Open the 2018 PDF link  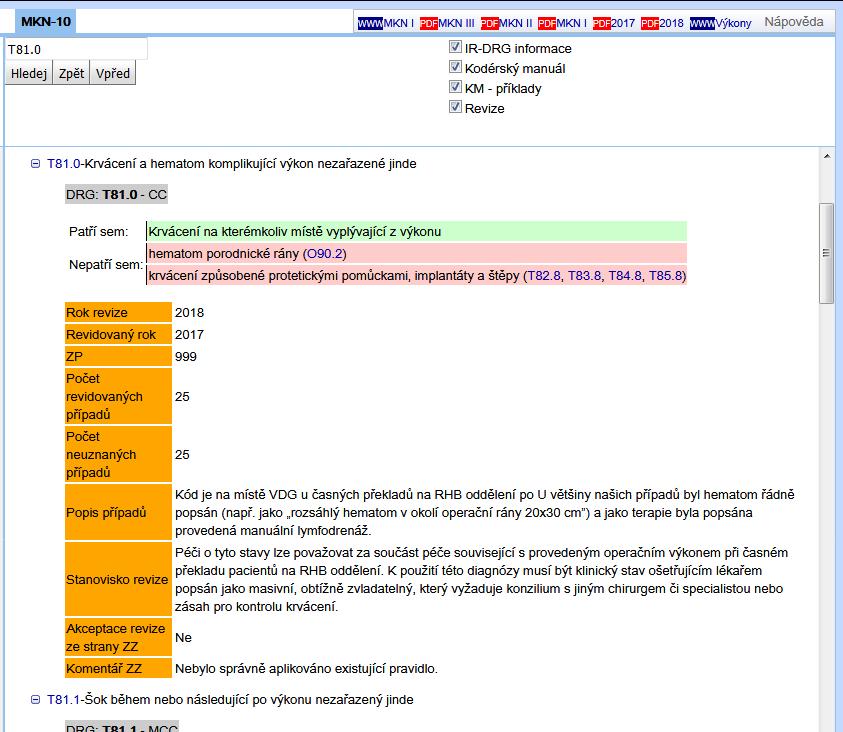[x=671, y=24]
